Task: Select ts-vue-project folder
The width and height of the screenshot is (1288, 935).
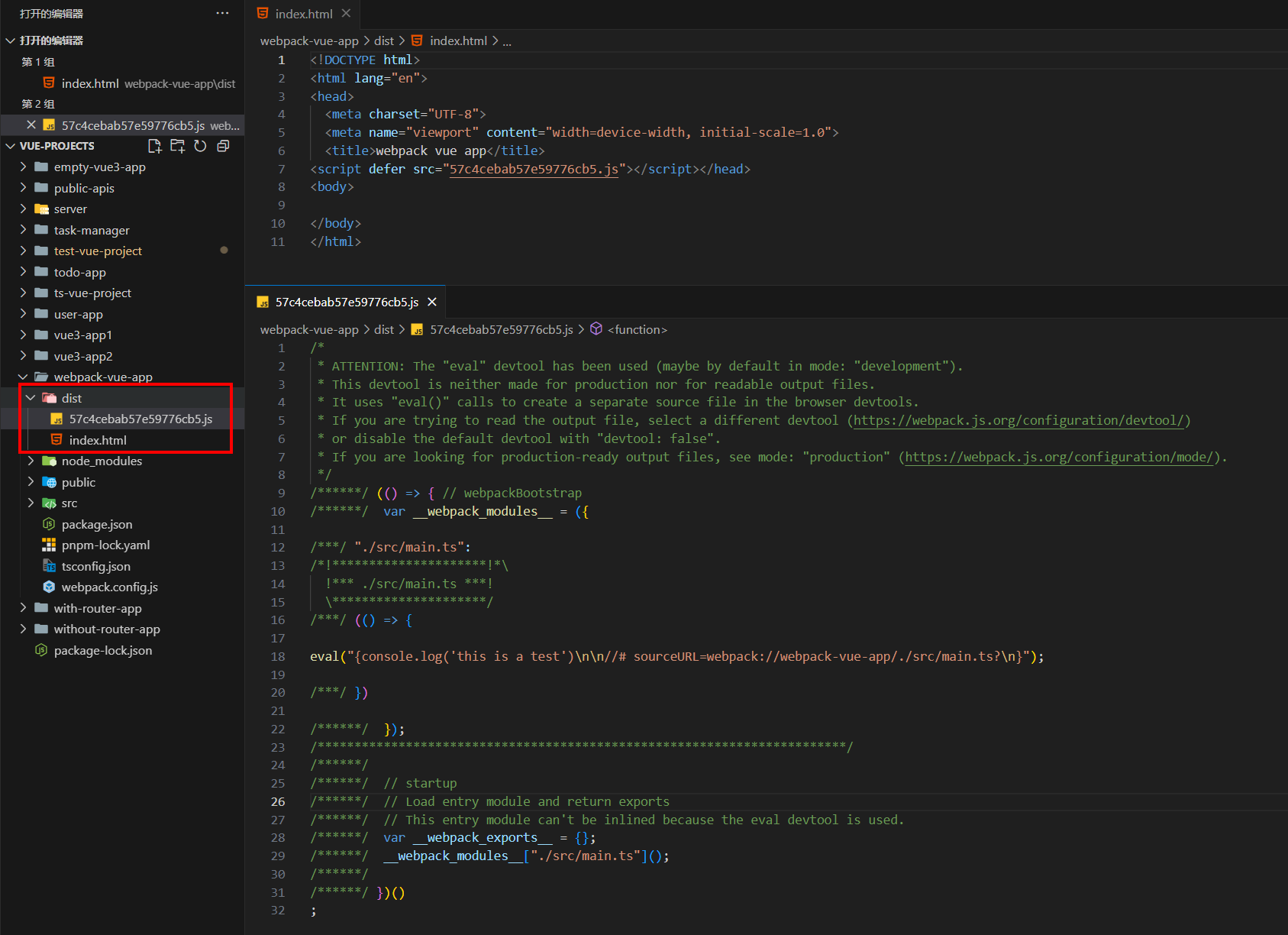Action: [122, 293]
